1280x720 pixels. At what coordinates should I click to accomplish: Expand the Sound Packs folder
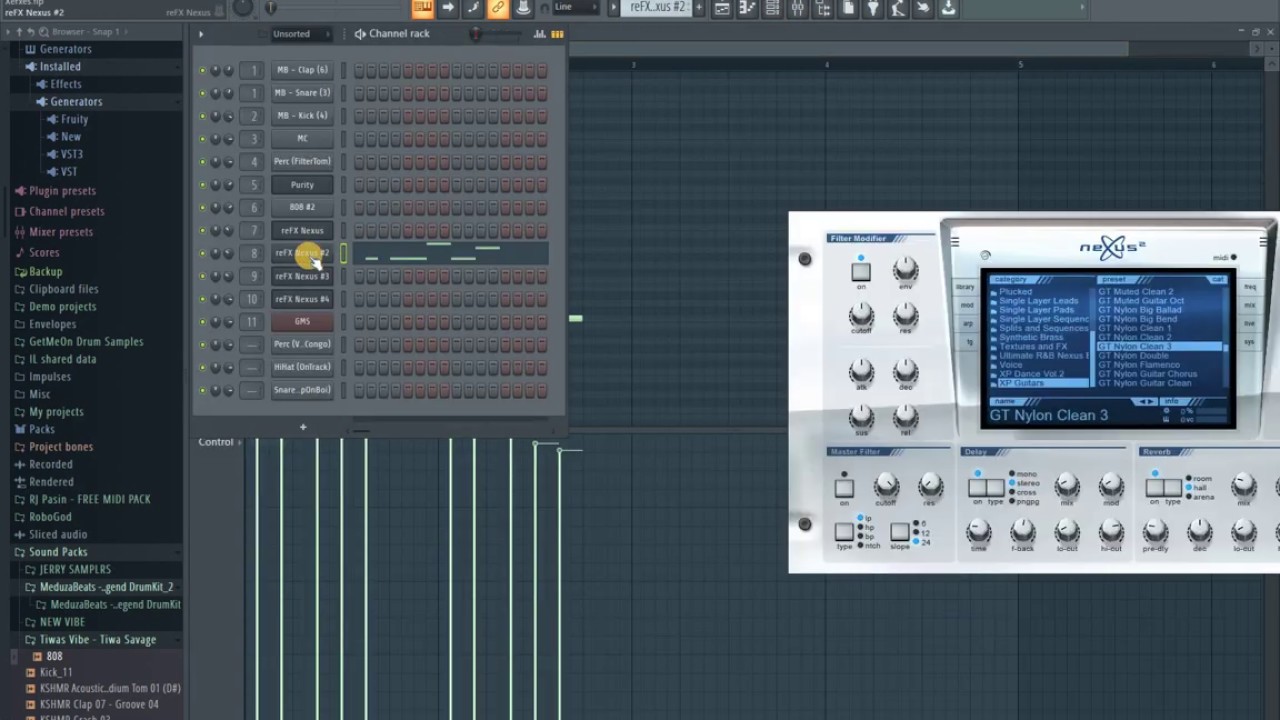pos(58,552)
